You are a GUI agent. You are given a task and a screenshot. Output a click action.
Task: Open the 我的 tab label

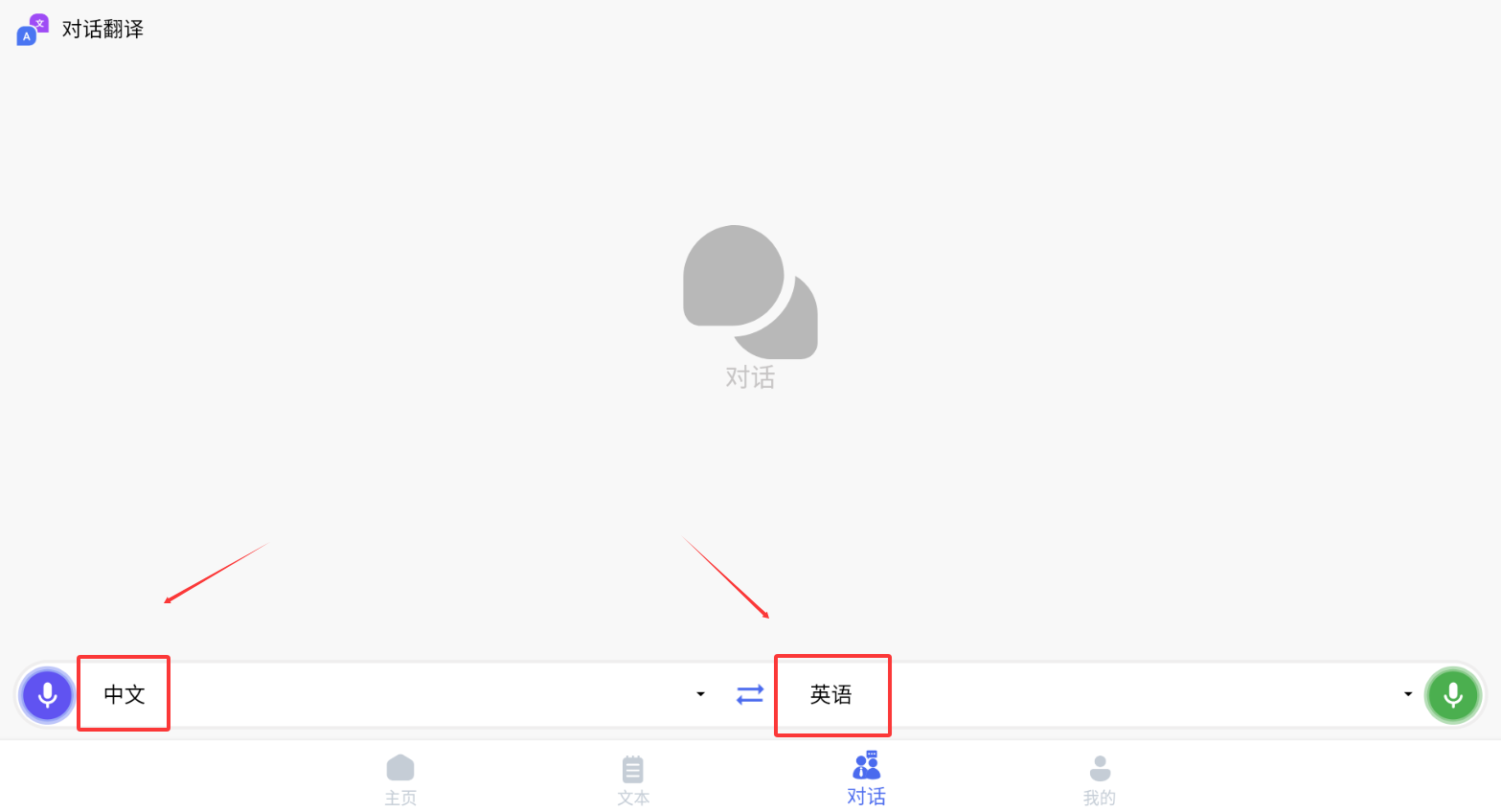coord(1100,798)
